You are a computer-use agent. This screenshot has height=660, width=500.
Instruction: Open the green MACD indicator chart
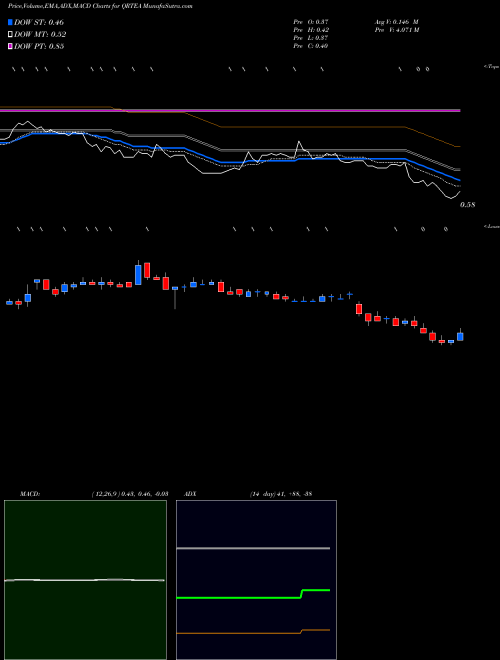pos(85,580)
